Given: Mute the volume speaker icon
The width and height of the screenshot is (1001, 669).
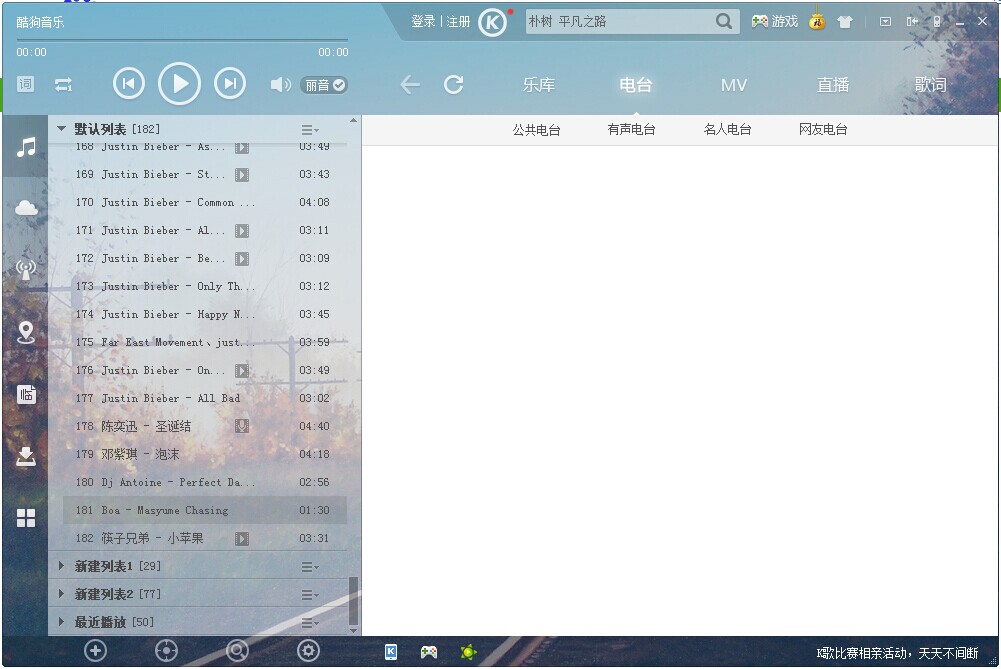Looking at the screenshot, I should [280, 85].
